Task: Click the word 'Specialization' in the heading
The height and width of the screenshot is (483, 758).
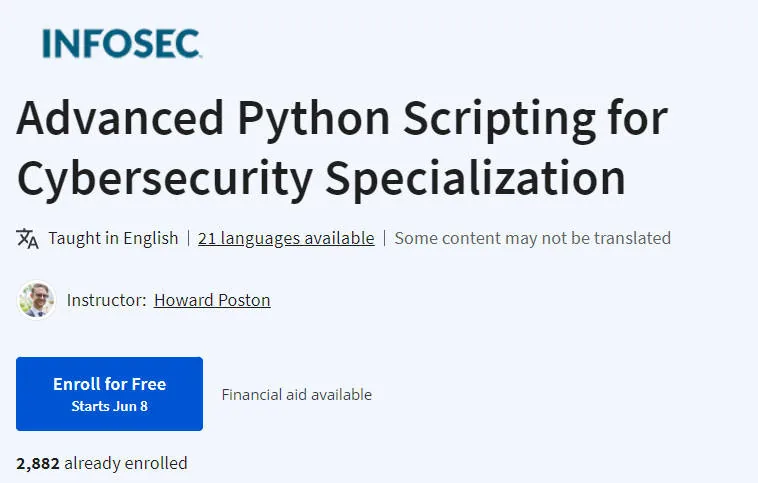Action: coord(476,179)
